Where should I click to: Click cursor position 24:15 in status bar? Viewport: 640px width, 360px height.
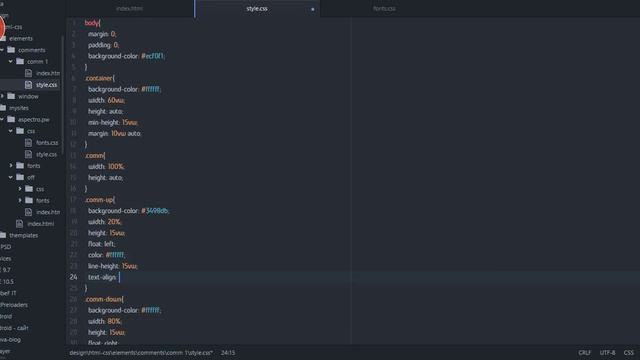coord(228,352)
